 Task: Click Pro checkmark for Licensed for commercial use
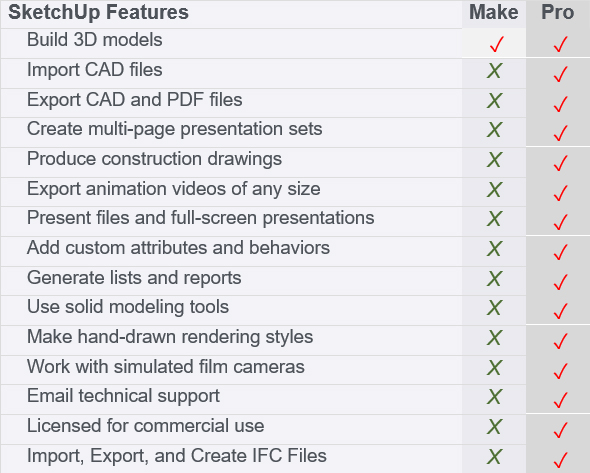(561, 430)
